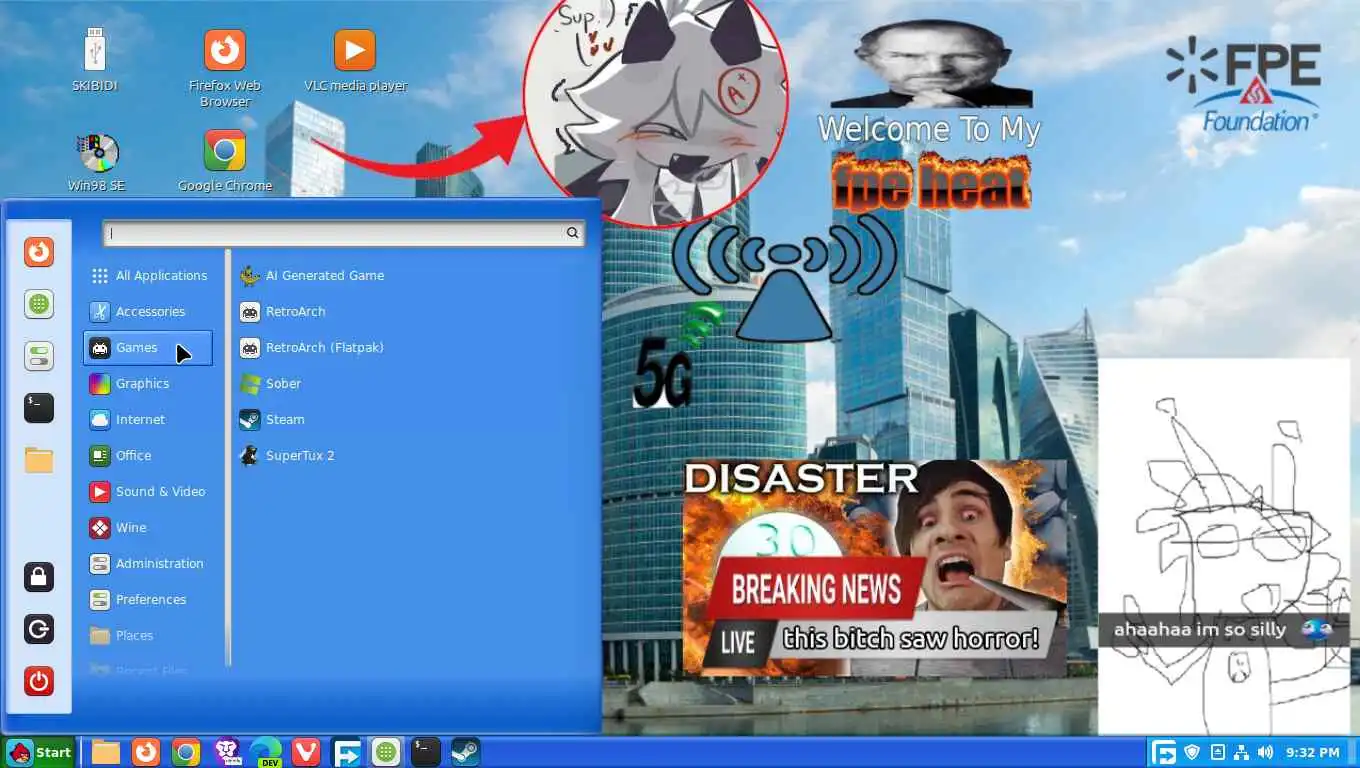Open the VLC media player desktop shortcut
1360x768 pixels.
355,60
